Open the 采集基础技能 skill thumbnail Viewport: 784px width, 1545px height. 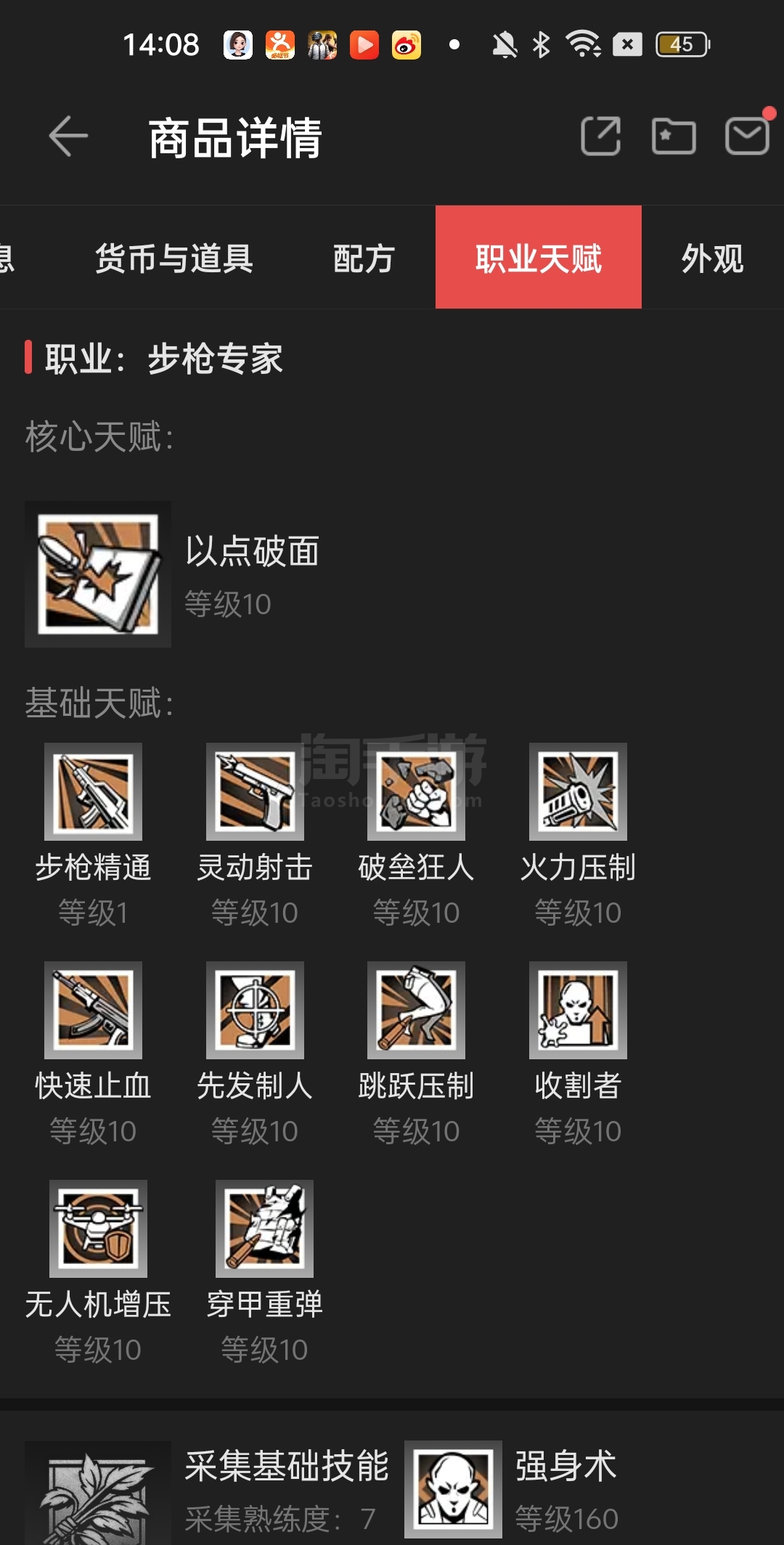coord(98,1493)
